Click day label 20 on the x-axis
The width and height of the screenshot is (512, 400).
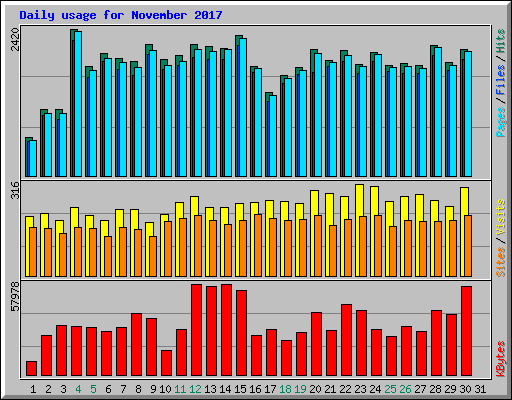click(315, 389)
